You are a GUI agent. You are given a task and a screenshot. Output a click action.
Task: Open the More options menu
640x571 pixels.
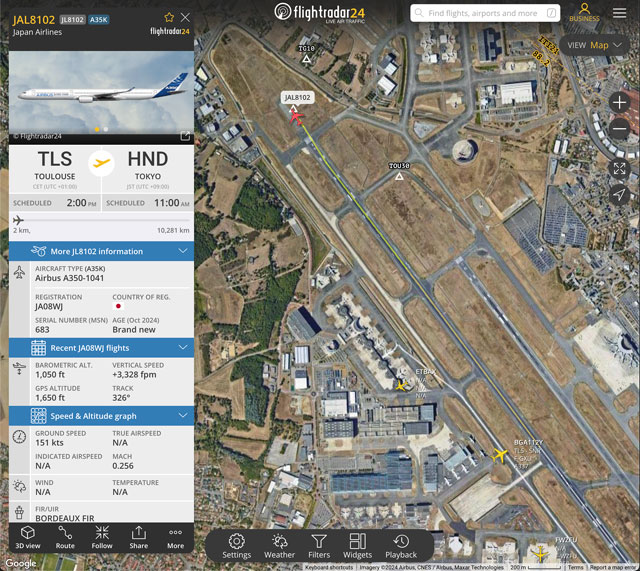[x=176, y=537]
